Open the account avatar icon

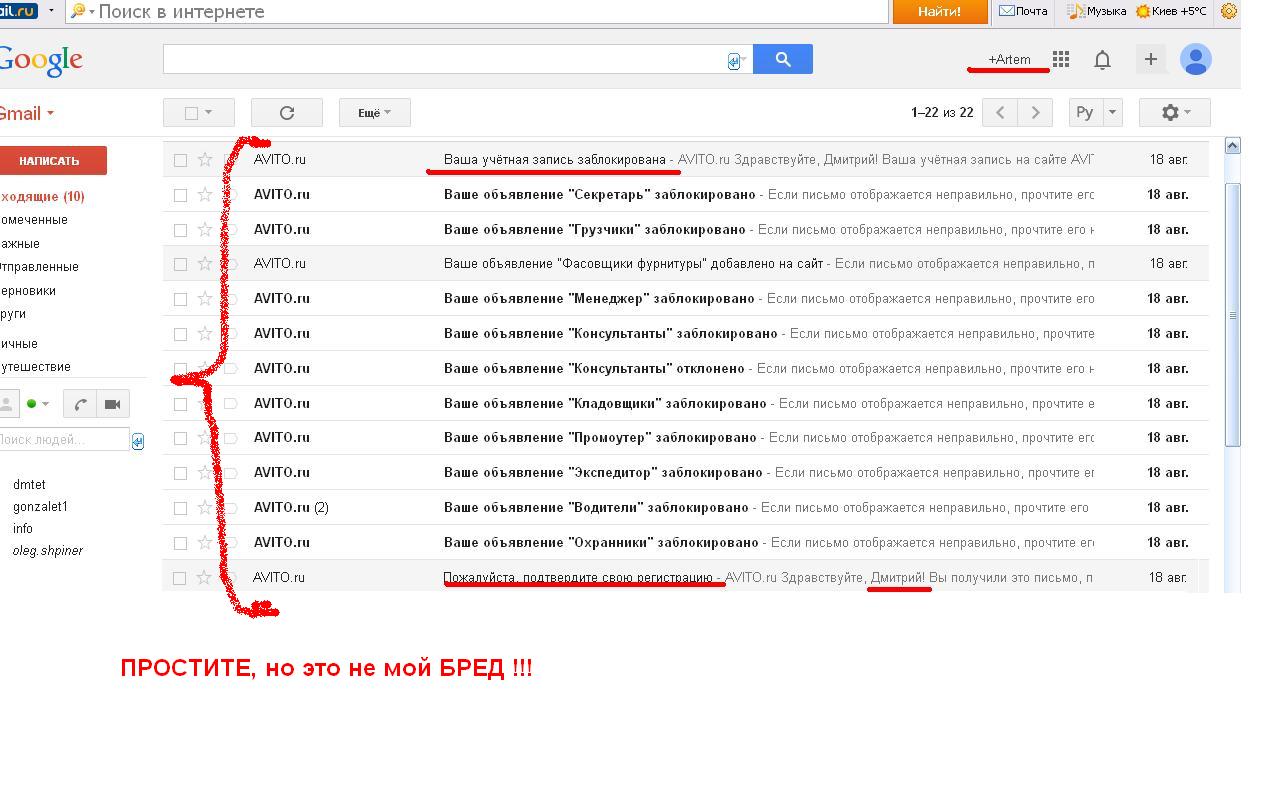pyautogui.click(x=1196, y=59)
